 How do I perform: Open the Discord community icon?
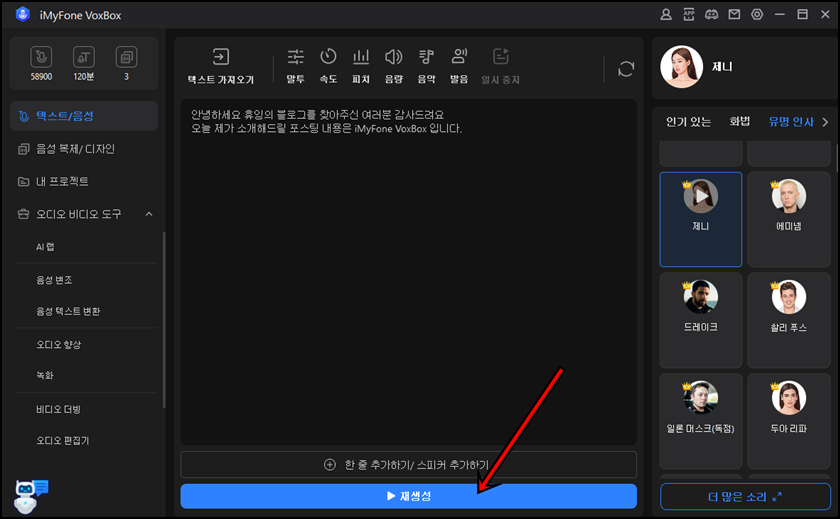pos(711,14)
